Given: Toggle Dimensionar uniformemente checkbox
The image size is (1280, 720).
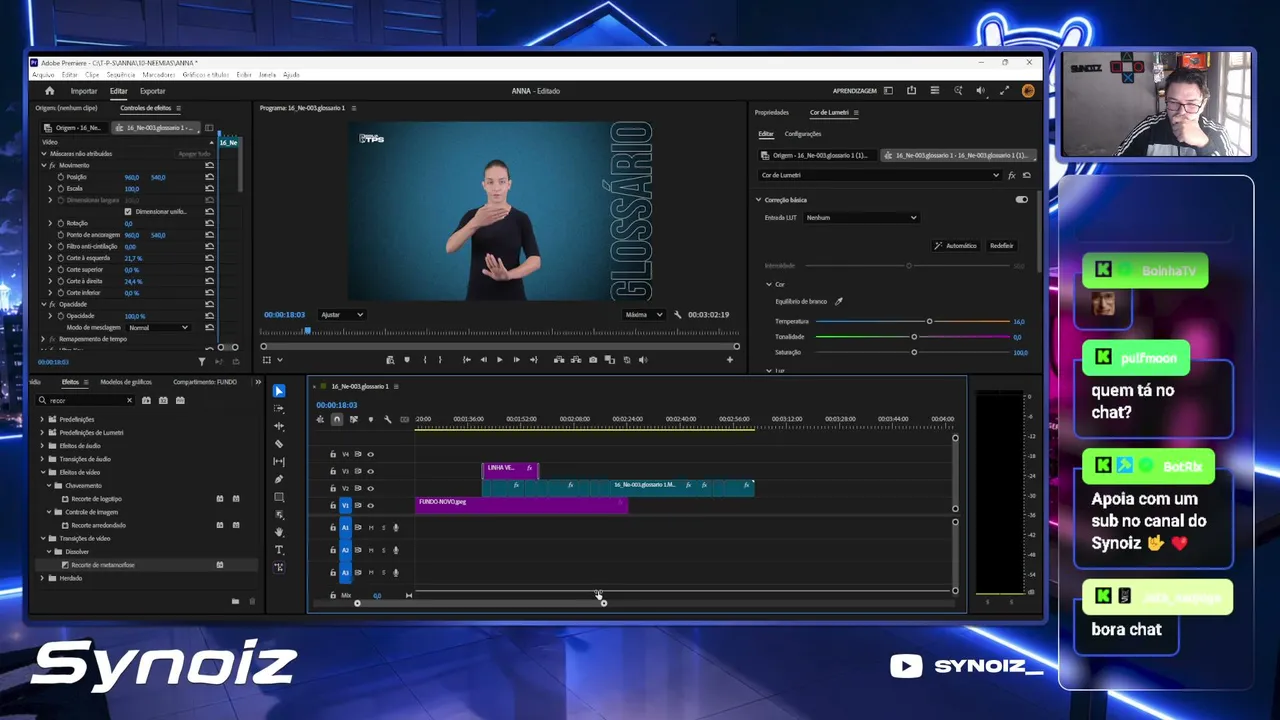Looking at the screenshot, I should click(128, 211).
